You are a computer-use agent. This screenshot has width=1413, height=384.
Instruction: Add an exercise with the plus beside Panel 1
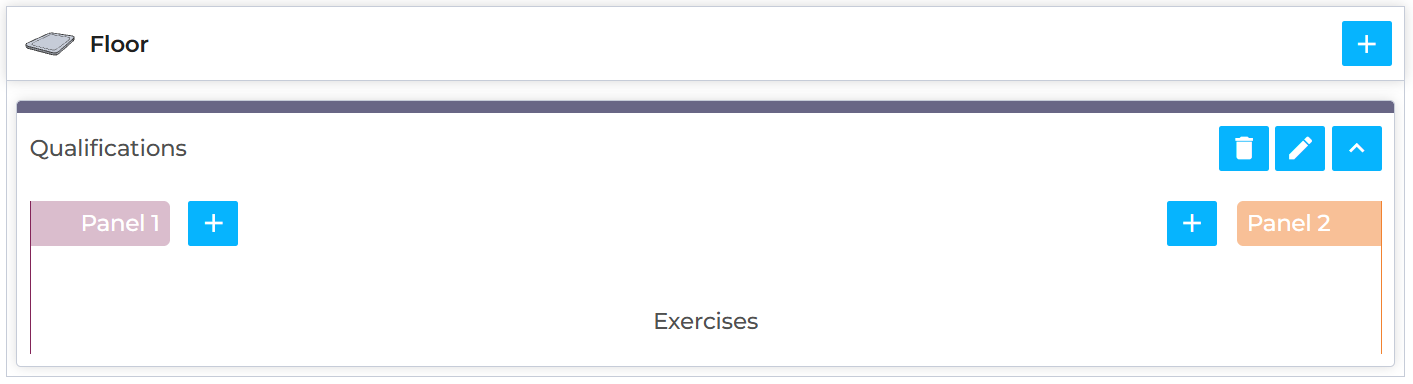tap(213, 223)
